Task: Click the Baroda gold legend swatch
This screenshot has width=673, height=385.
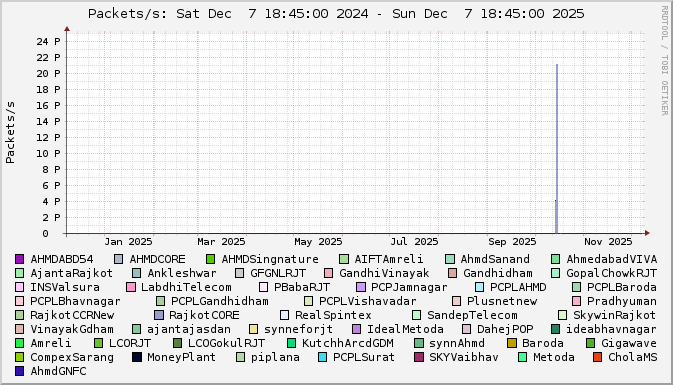Action: [x=511, y=343]
